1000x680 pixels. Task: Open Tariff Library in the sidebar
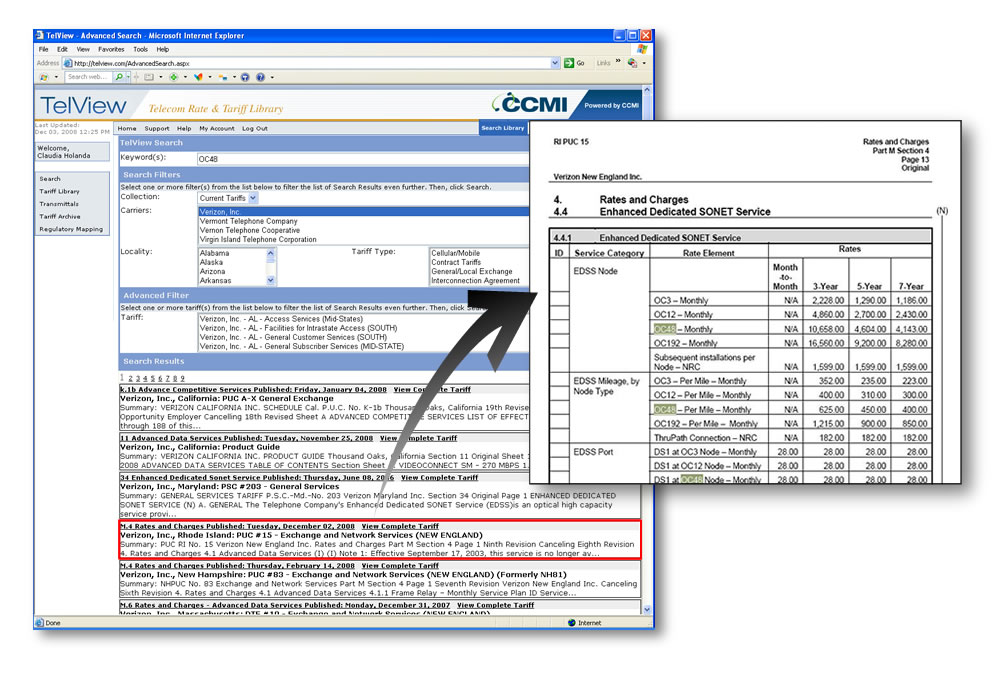pyautogui.click(x=59, y=191)
